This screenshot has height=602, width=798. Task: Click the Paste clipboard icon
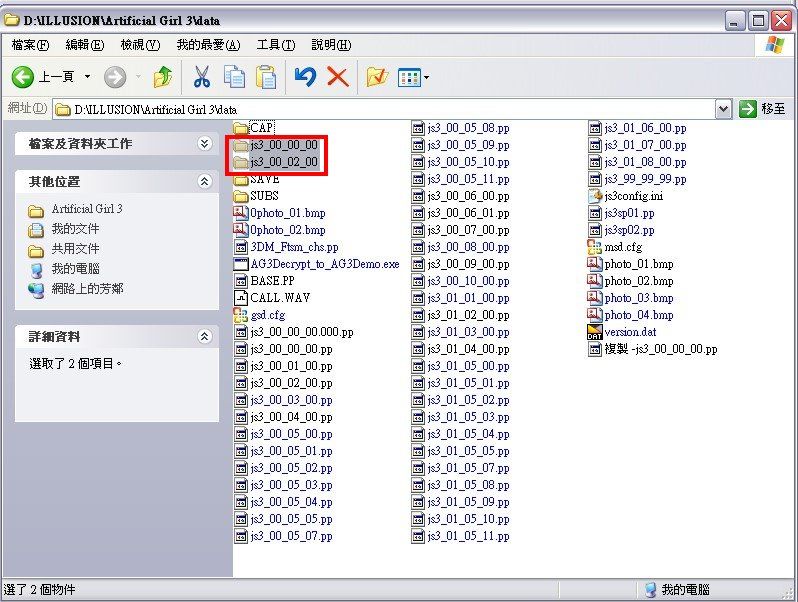click(x=266, y=77)
